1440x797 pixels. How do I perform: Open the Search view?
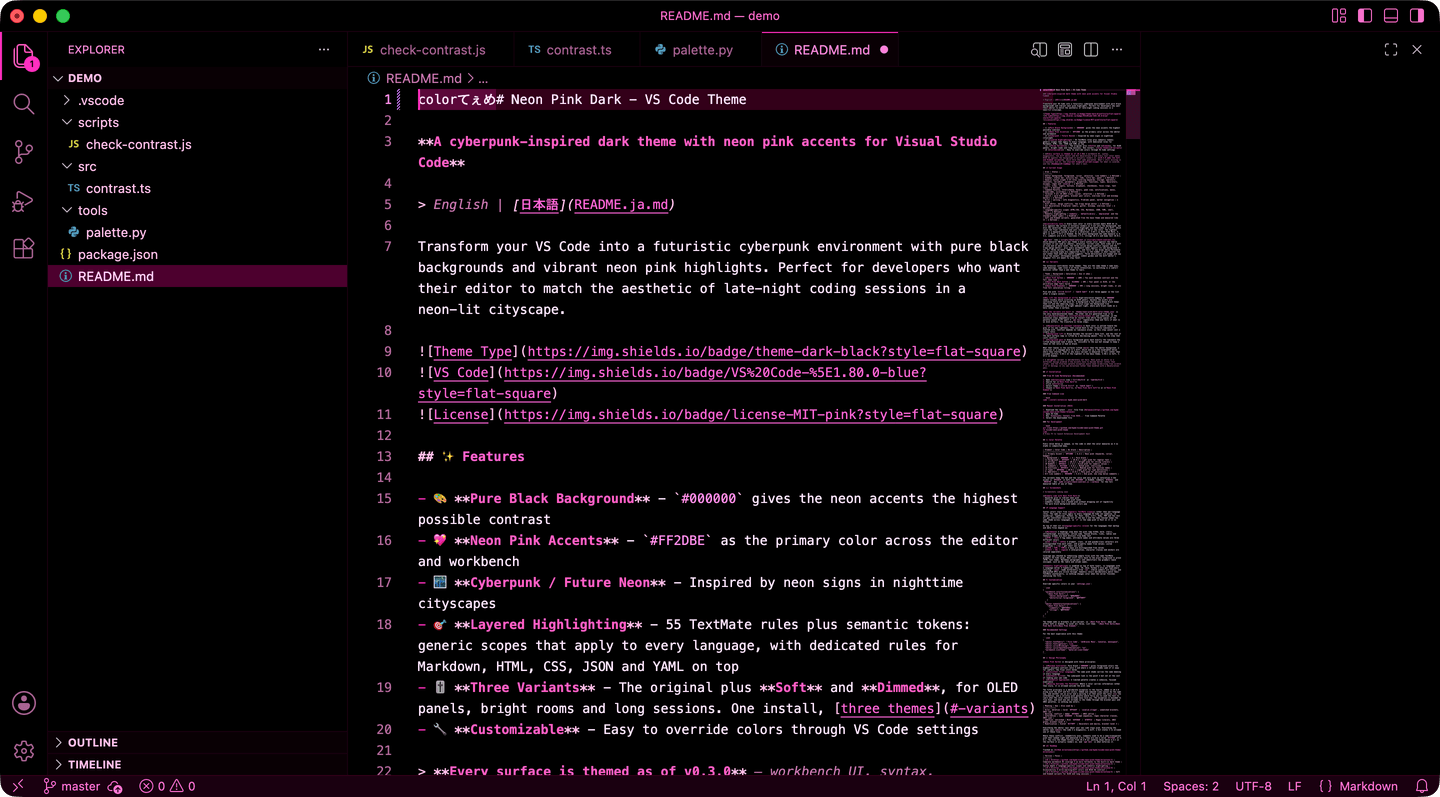point(24,104)
